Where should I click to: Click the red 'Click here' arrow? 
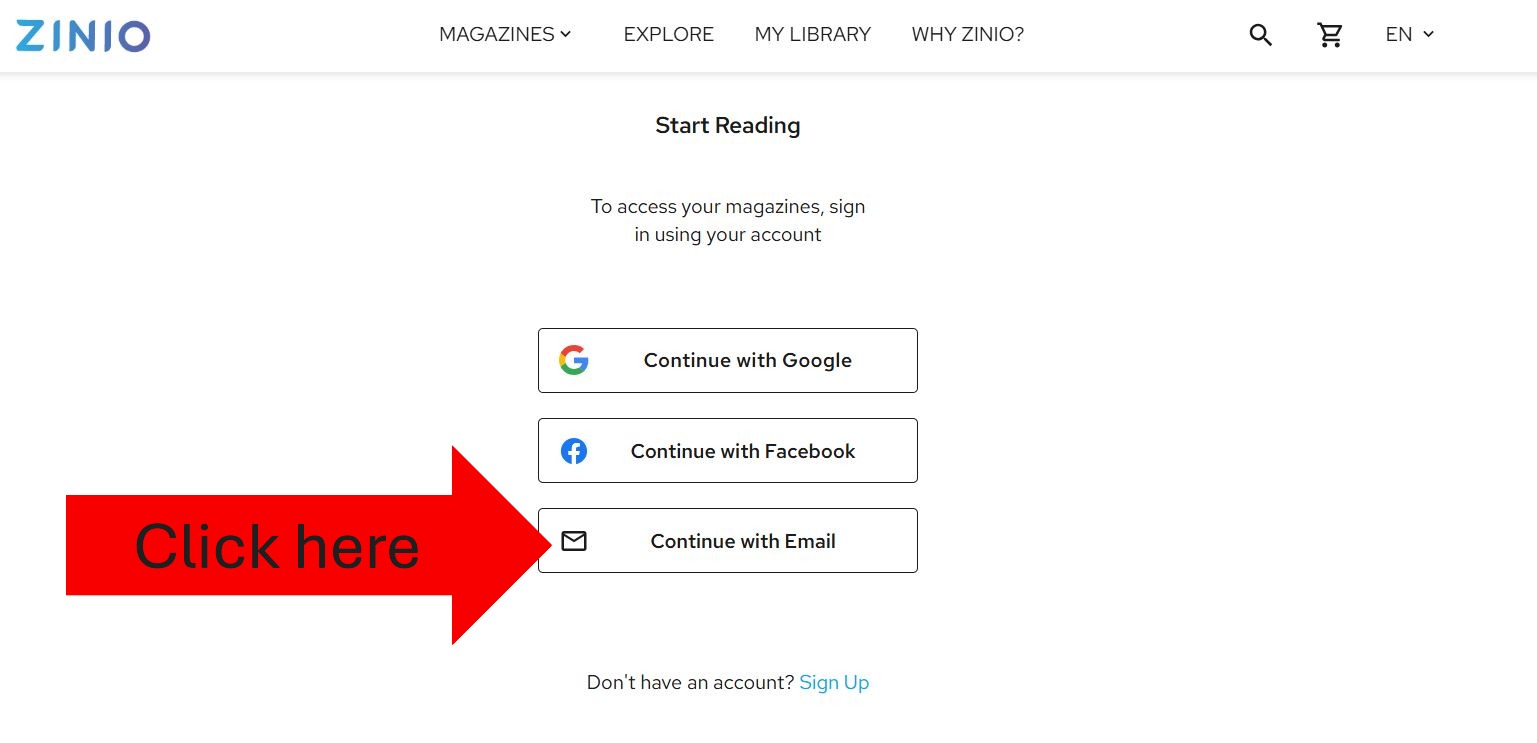coord(308,545)
